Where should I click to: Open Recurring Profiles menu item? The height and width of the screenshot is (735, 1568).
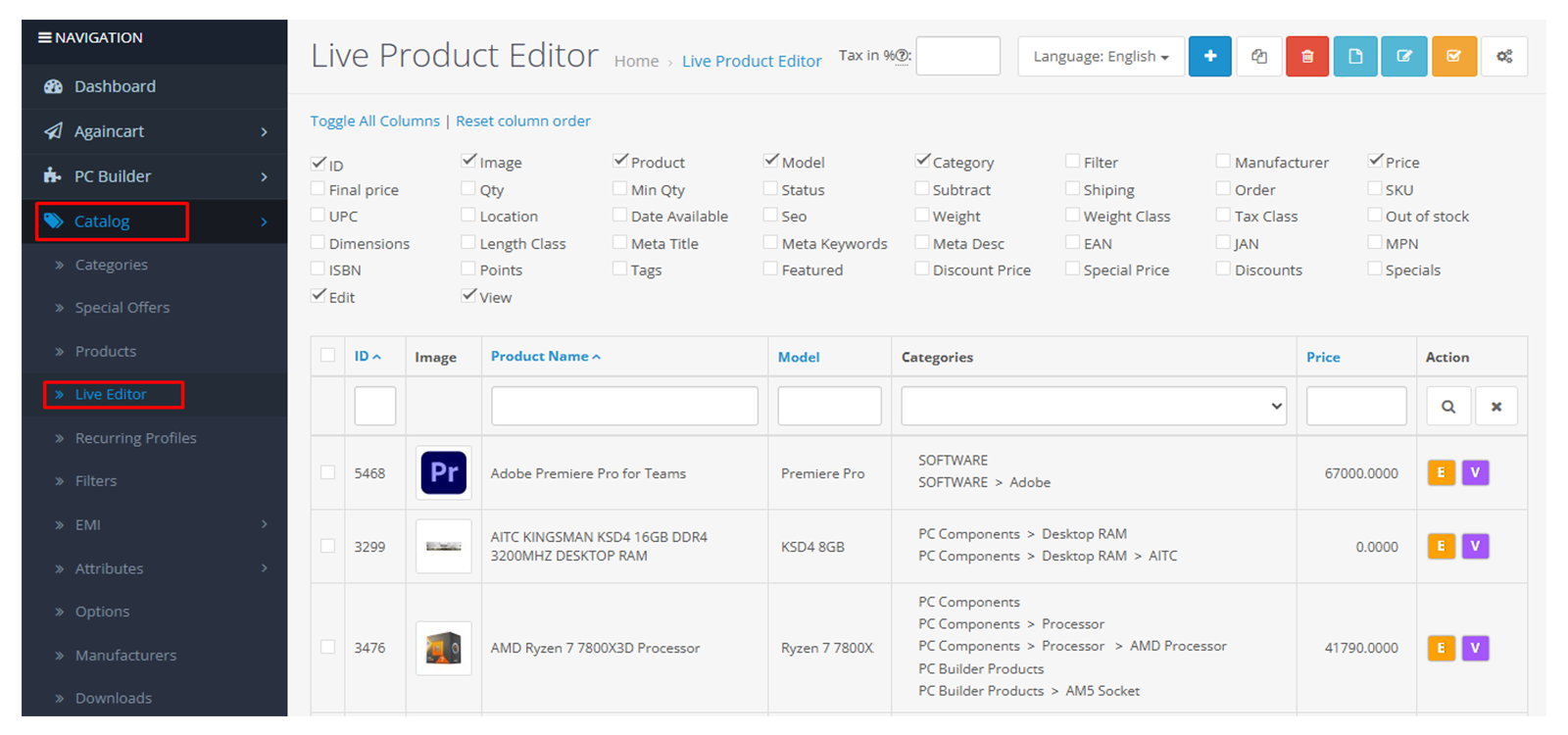pyautogui.click(x=136, y=438)
